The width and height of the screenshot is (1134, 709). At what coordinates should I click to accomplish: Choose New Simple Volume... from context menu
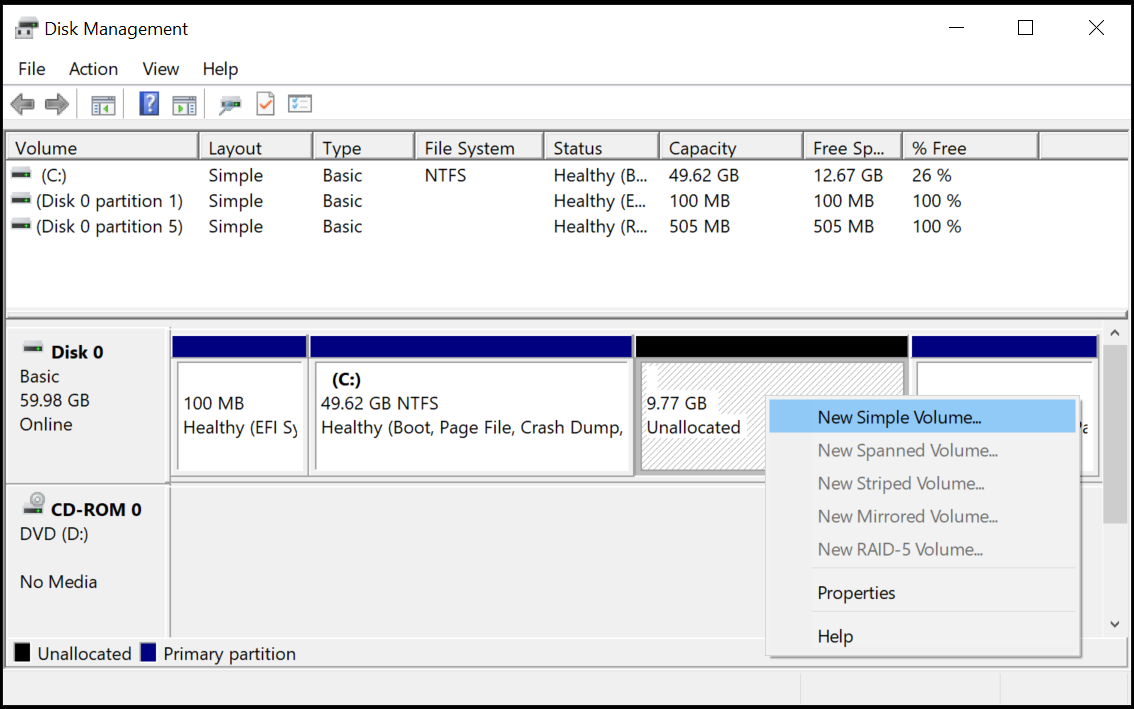point(922,417)
